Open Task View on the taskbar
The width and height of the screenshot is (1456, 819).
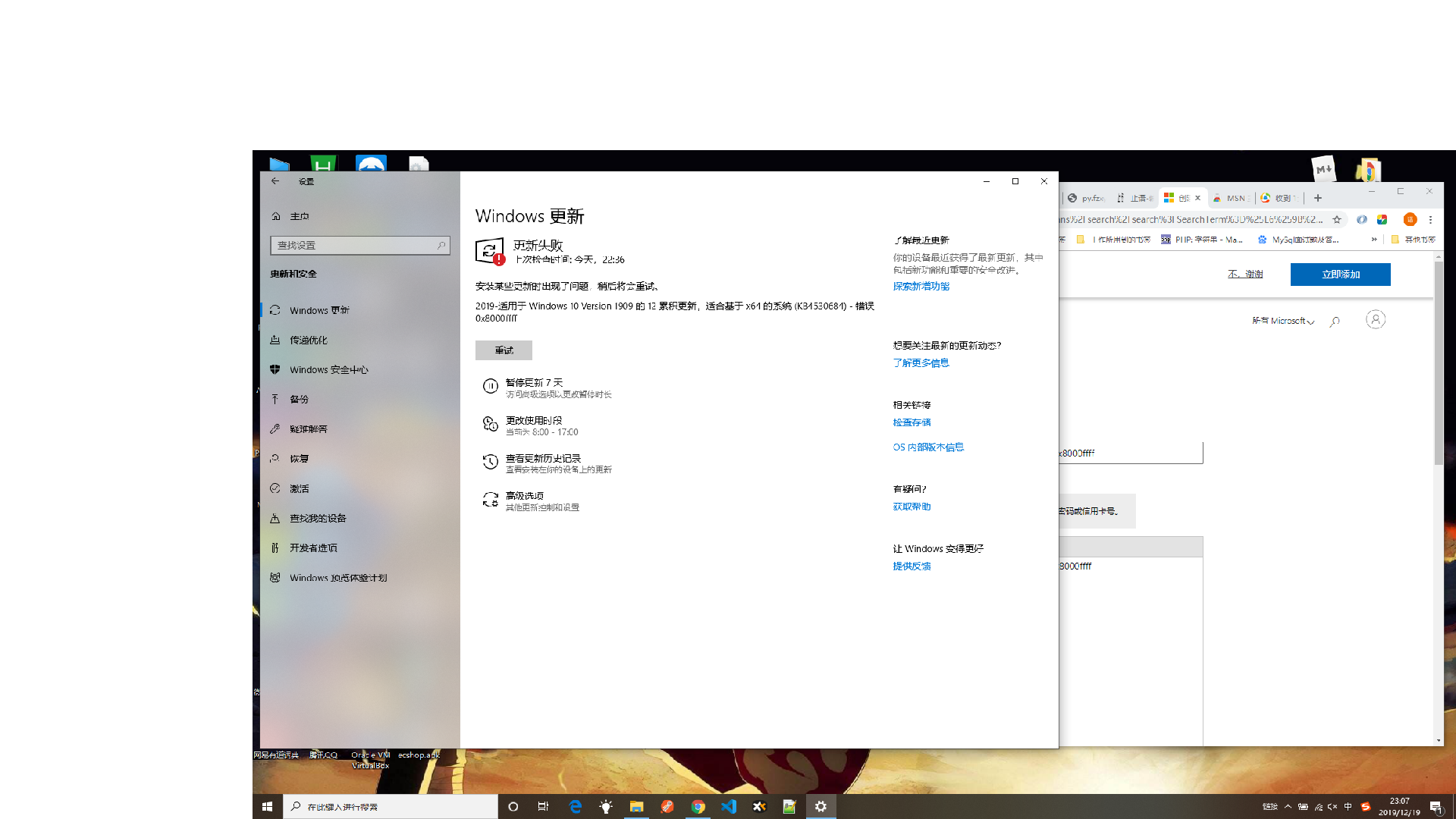(x=543, y=806)
